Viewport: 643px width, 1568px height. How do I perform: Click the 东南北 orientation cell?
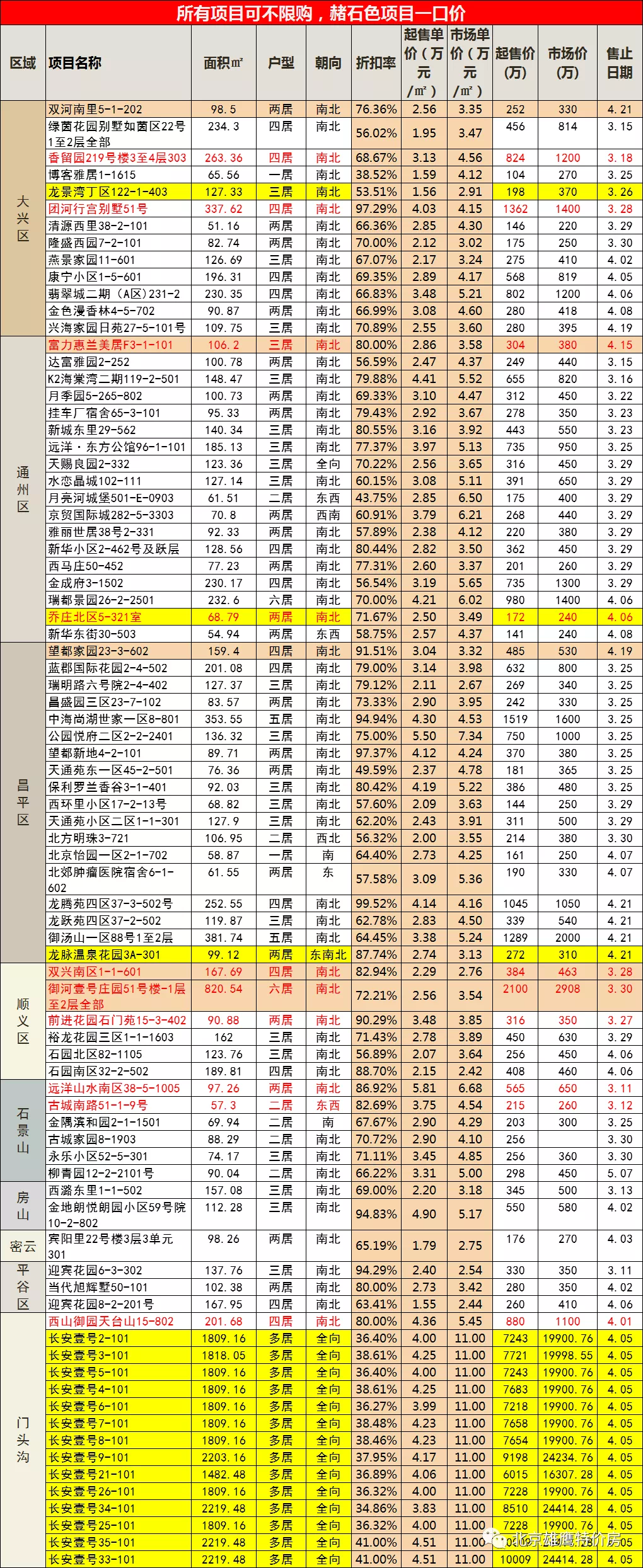click(x=328, y=954)
